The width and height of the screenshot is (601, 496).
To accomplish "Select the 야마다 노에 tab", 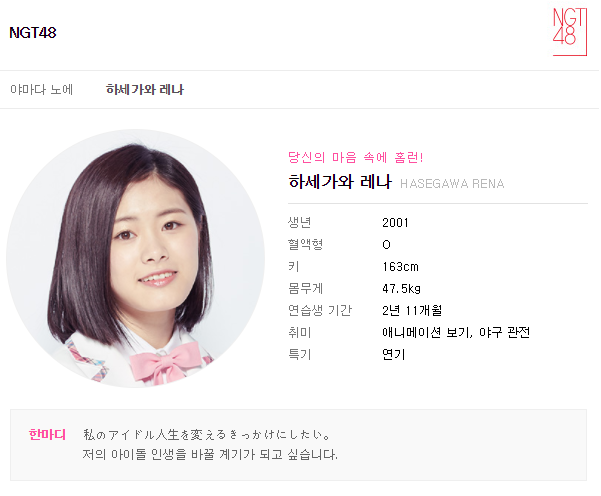I will (41, 90).
